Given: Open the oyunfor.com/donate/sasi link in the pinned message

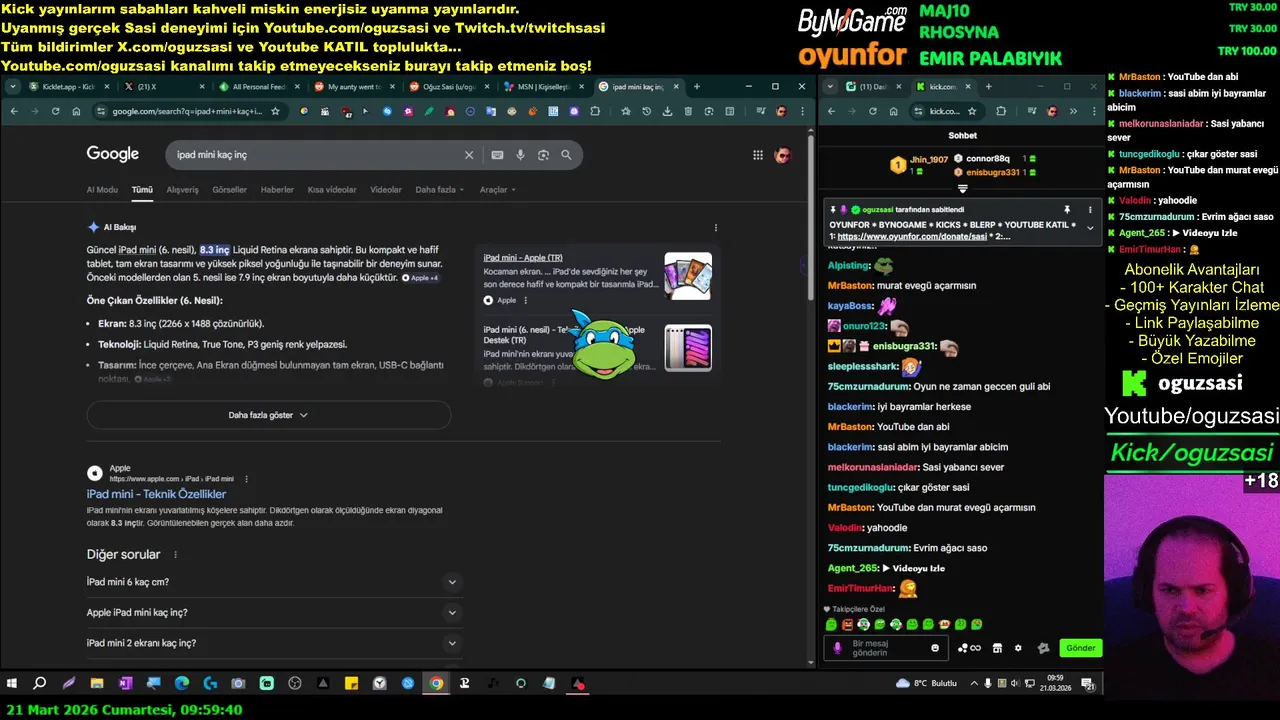Looking at the screenshot, I should coord(912,237).
